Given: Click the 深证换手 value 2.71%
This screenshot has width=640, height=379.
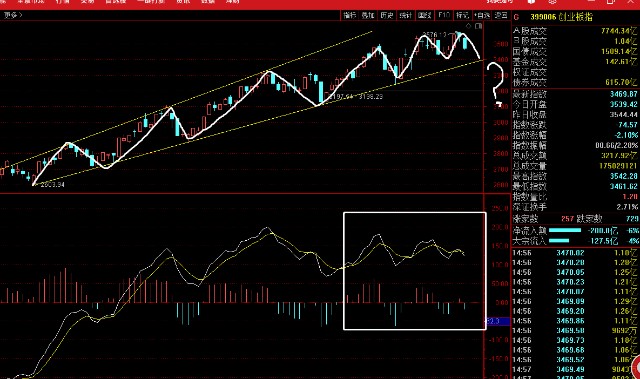Looking at the screenshot, I should [x=628, y=207].
